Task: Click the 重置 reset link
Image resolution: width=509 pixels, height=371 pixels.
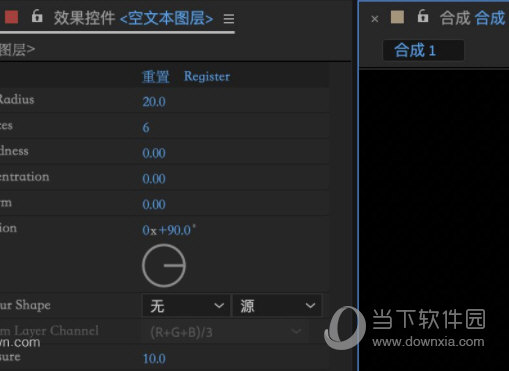Action: [x=156, y=77]
